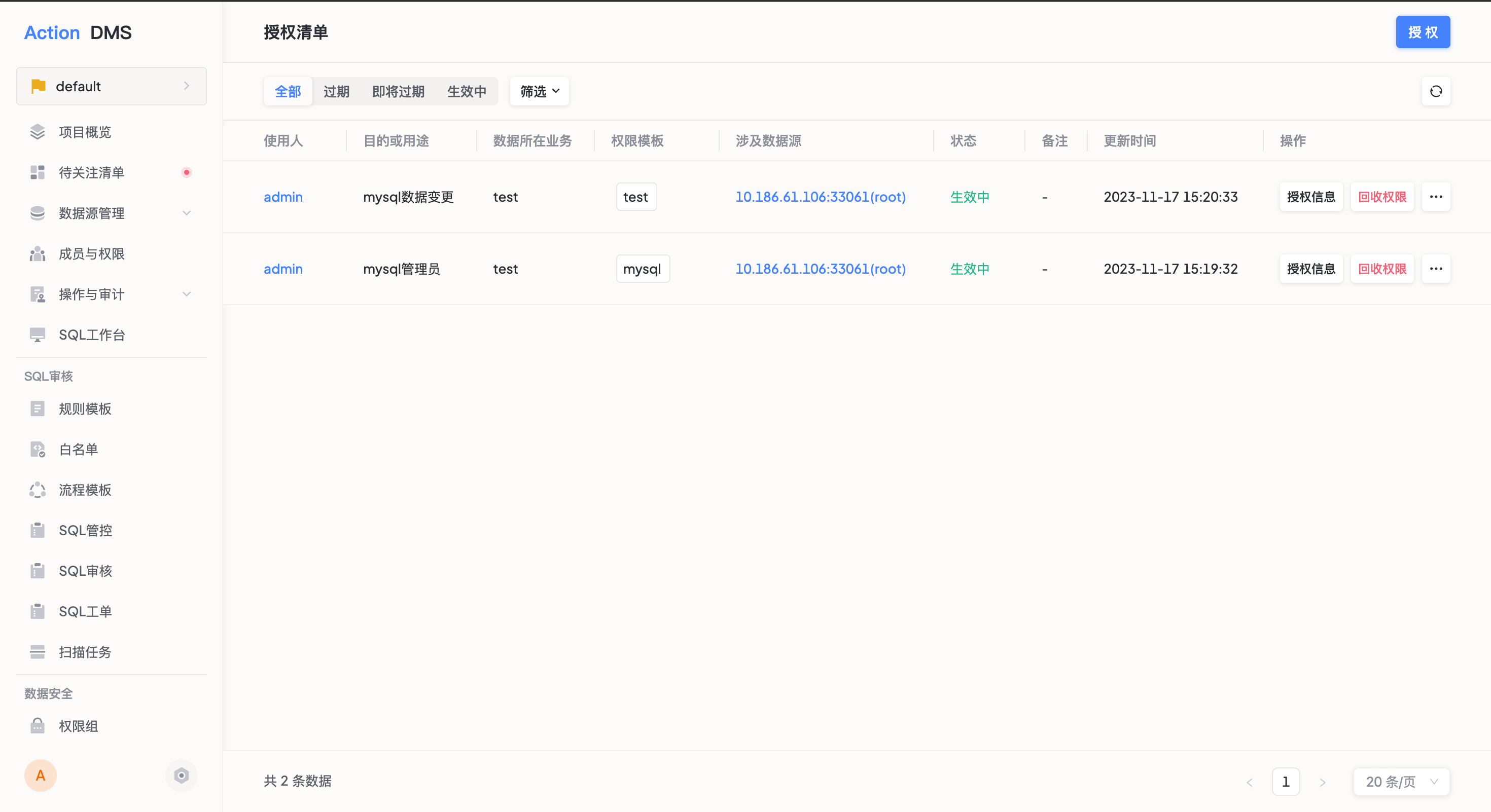Image resolution: width=1491 pixels, height=812 pixels.
Task: Click the mysql permission template tag
Action: click(643, 269)
